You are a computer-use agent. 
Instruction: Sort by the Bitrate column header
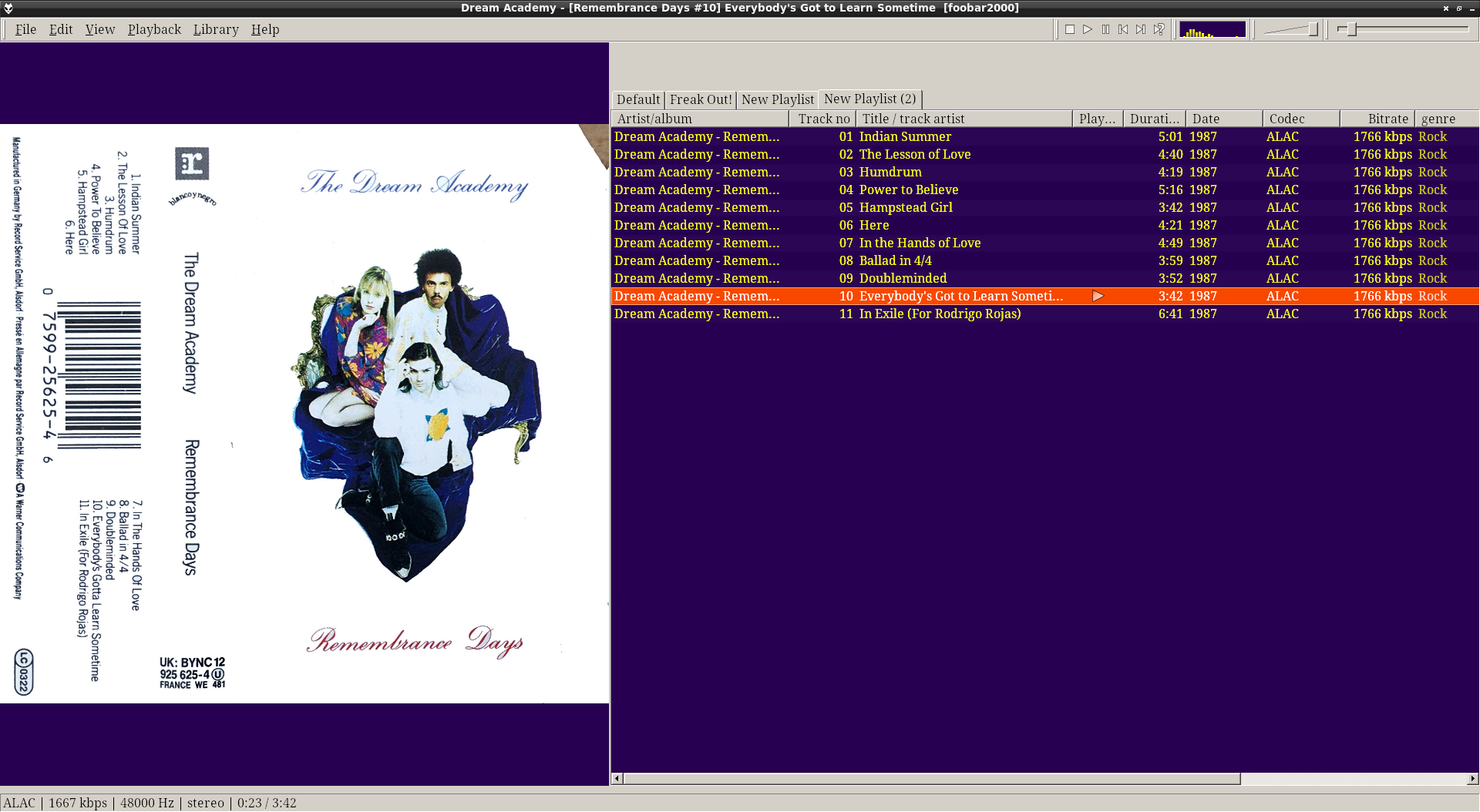[x=1377, y=119]
